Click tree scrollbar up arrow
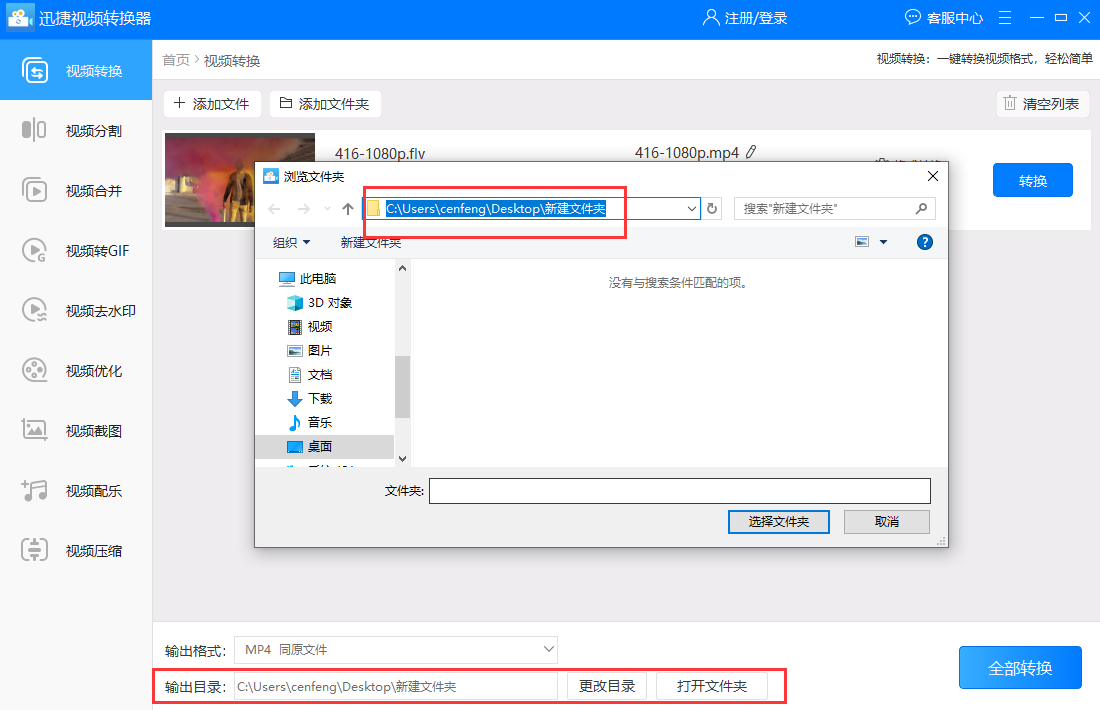Image resolution: width=1100 pixels, height=710 pixels. 402,268
